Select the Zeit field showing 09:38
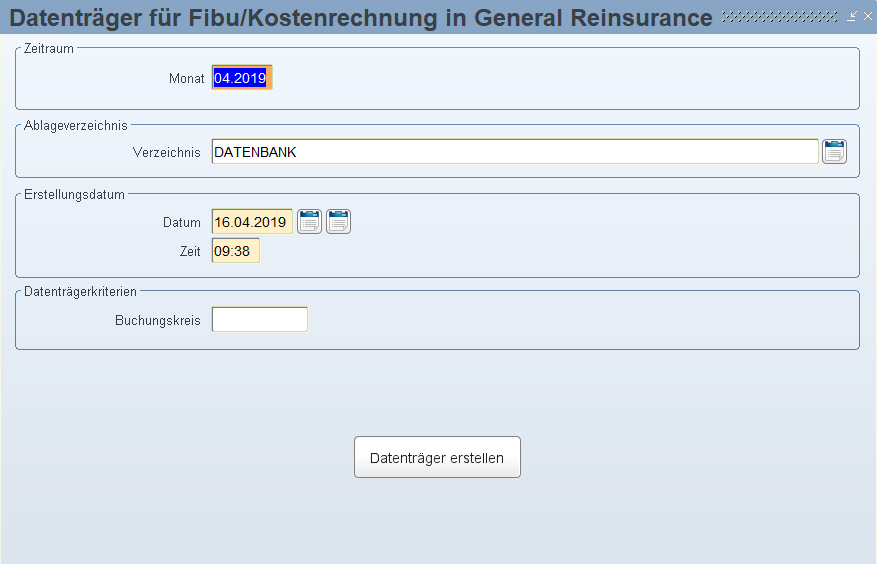This screenshot has width=877, height=564. 235,251
